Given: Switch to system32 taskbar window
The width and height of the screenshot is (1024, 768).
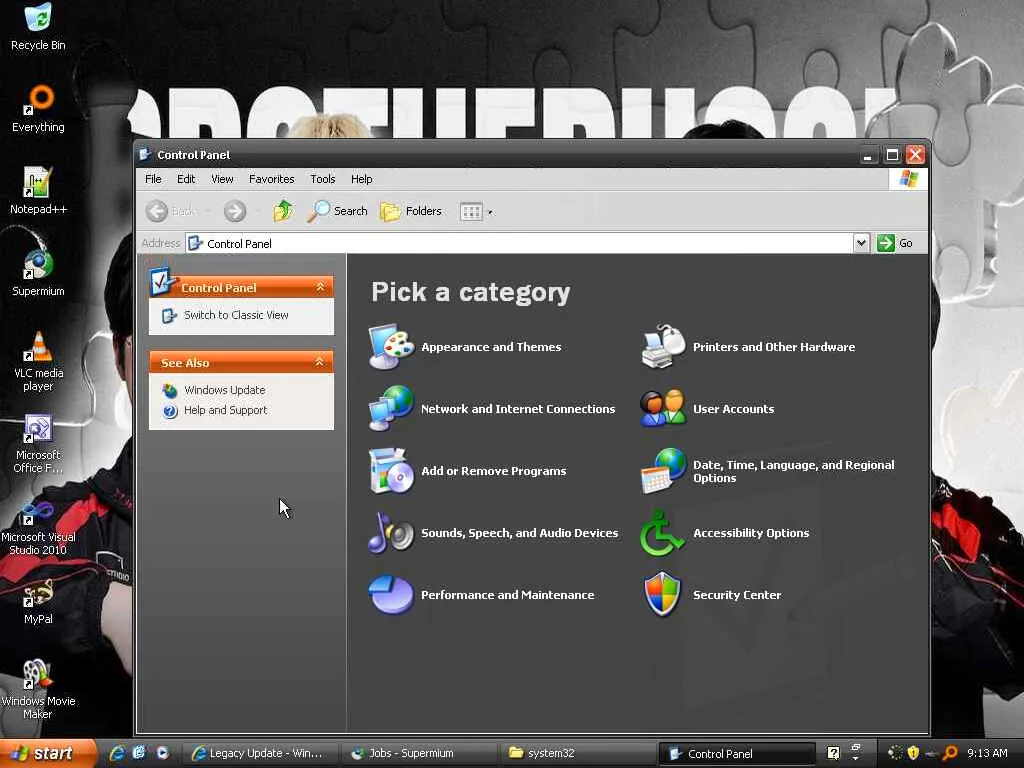Looking at the screenshot, I should [577, 753].
